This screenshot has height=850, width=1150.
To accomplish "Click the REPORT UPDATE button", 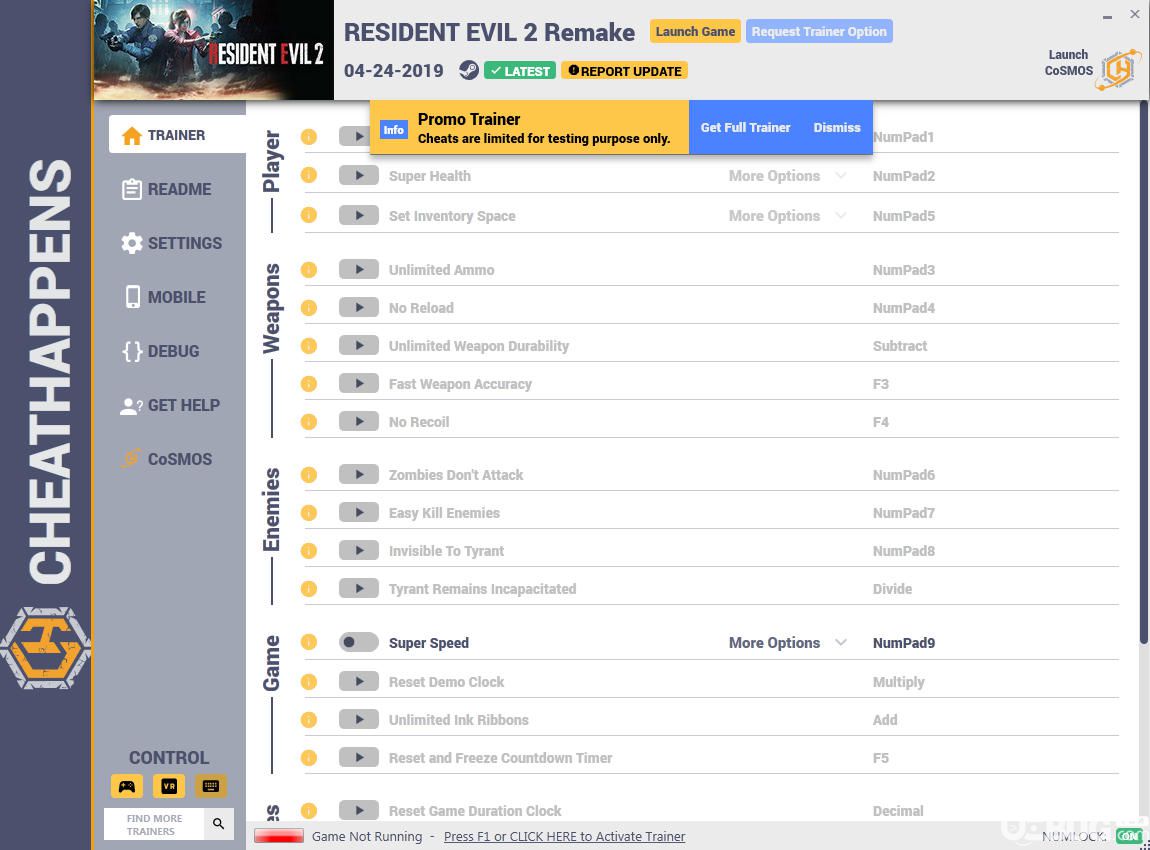I will tap(624, 71).
